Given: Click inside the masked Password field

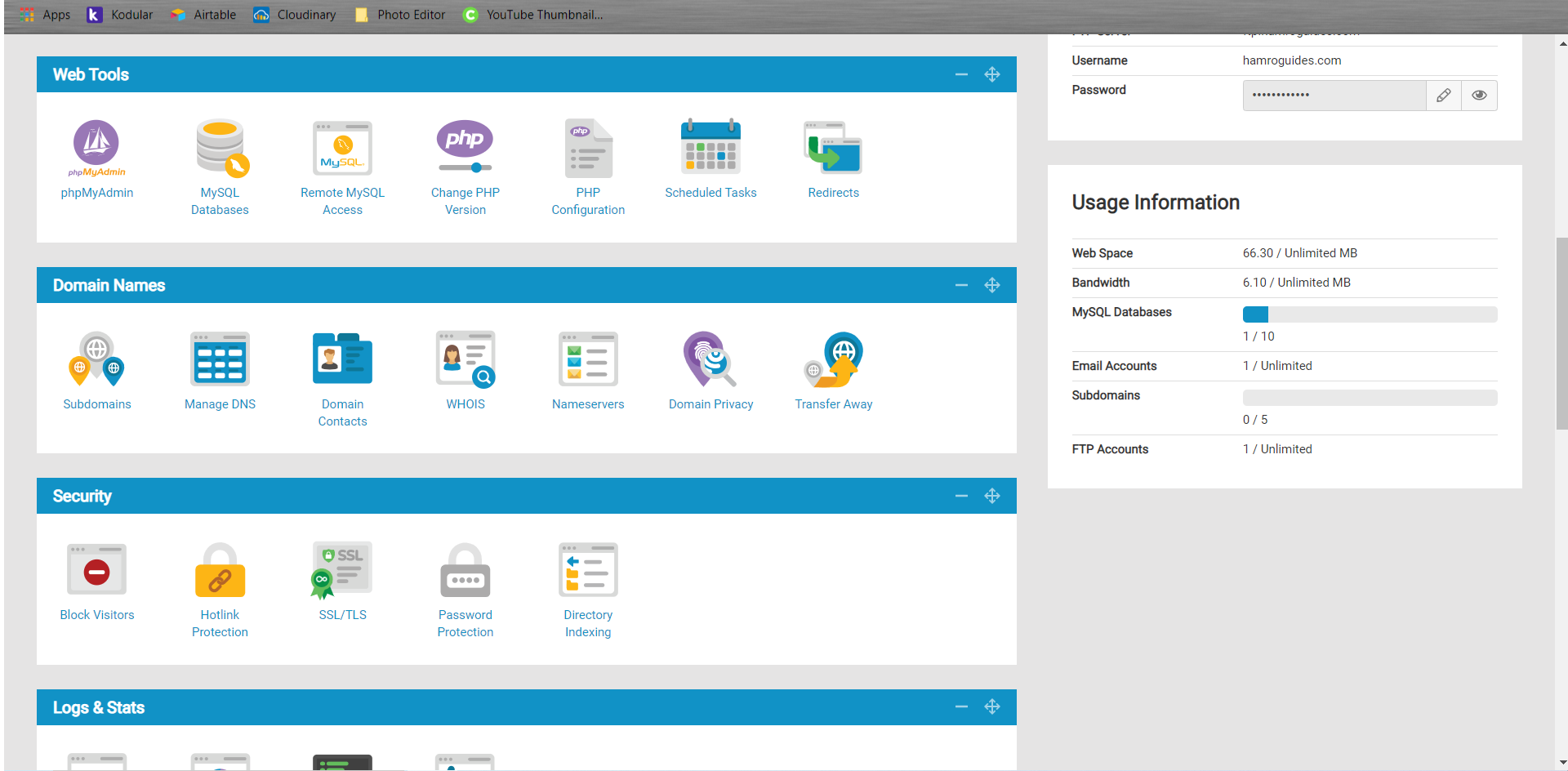Looking at the screenshot, I should pos(1334,96).
